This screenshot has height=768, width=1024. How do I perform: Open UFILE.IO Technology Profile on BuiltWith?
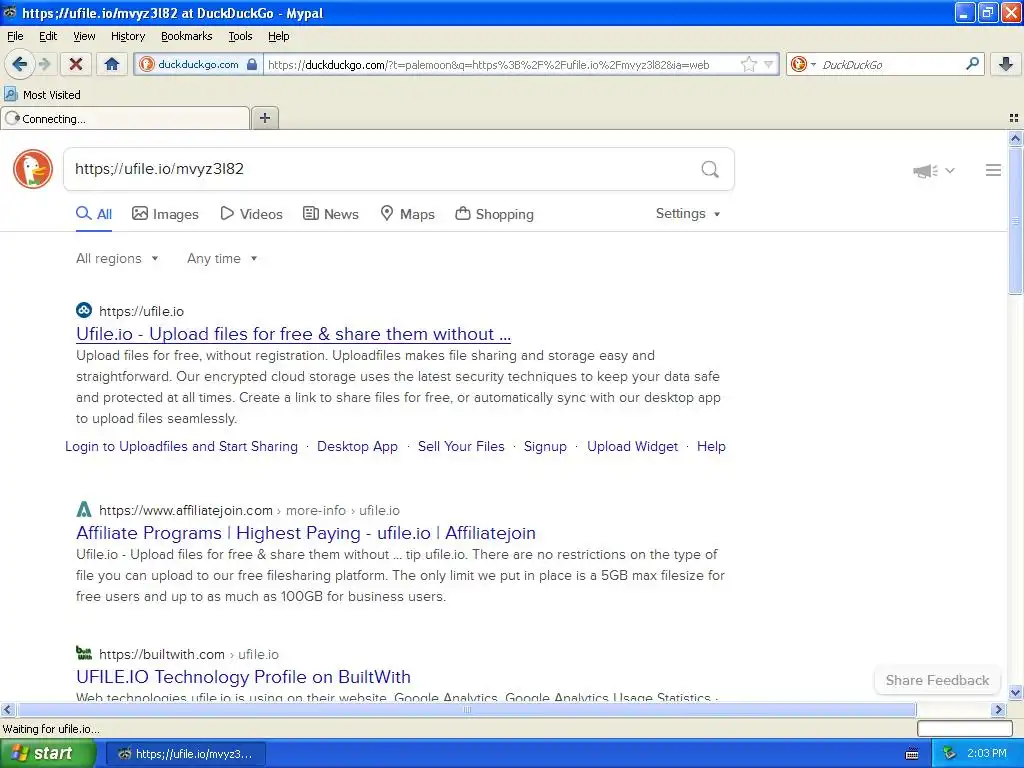coord(243,677)
